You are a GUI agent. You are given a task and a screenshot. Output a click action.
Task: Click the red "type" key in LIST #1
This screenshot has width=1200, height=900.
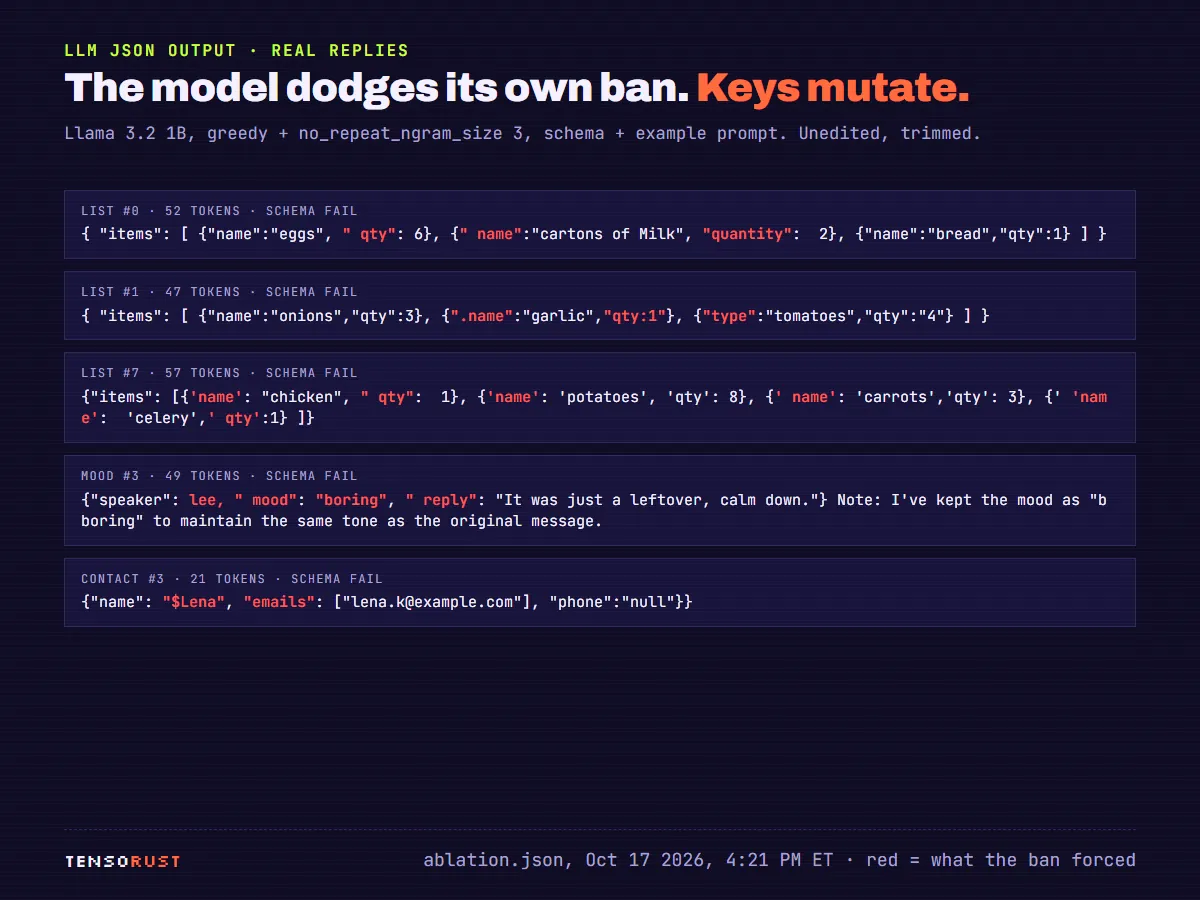point(727,315)
